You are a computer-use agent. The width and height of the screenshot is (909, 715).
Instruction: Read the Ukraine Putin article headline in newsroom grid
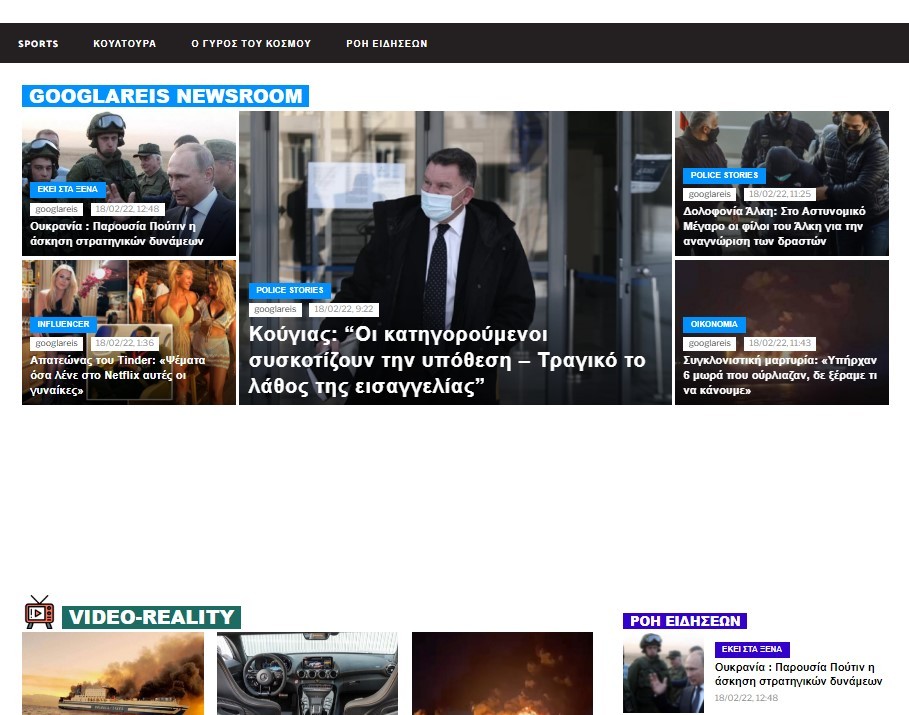coord(117,233)
